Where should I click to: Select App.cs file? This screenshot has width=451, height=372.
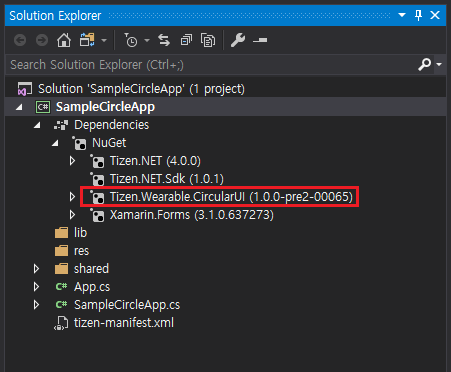coord(92,287)
